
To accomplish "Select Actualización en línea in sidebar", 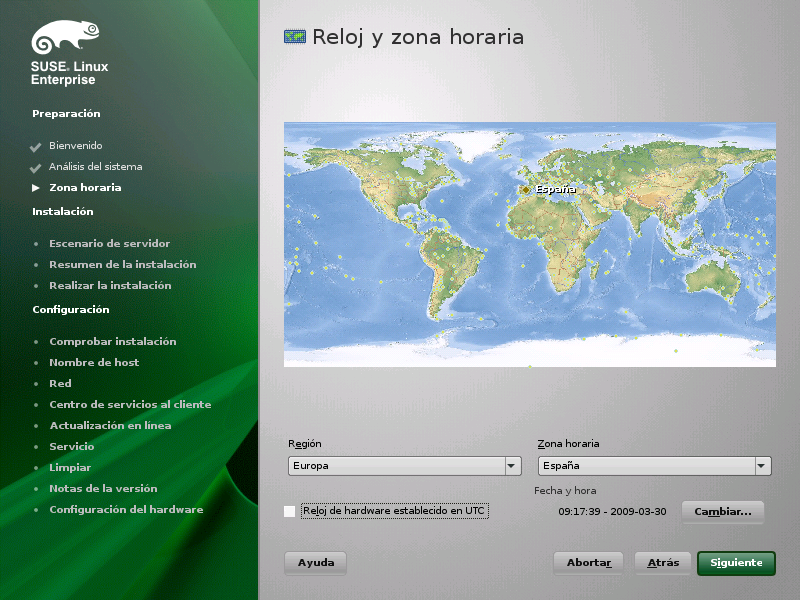I will (110, 426).
